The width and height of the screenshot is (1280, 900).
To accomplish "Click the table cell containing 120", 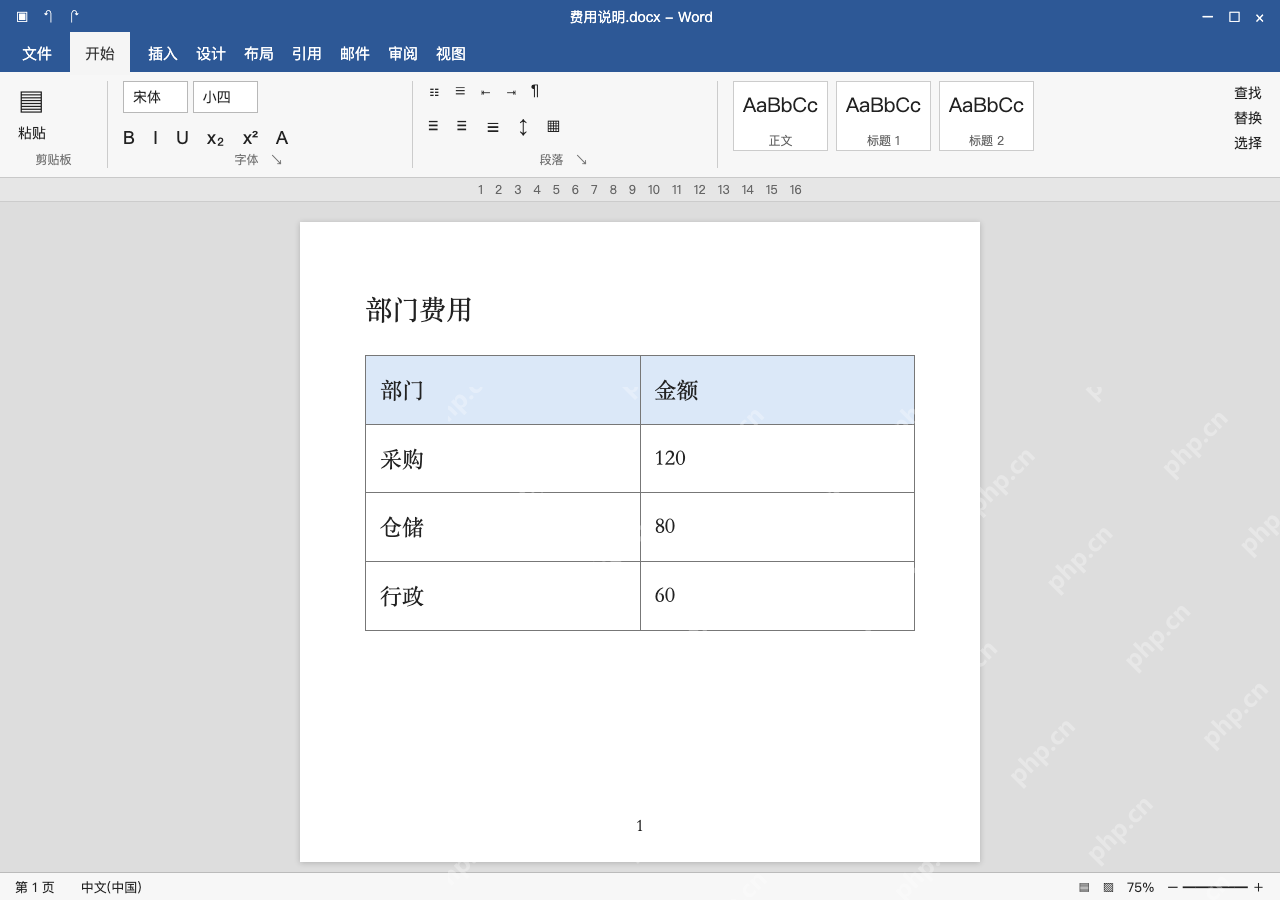I will 777,459.
